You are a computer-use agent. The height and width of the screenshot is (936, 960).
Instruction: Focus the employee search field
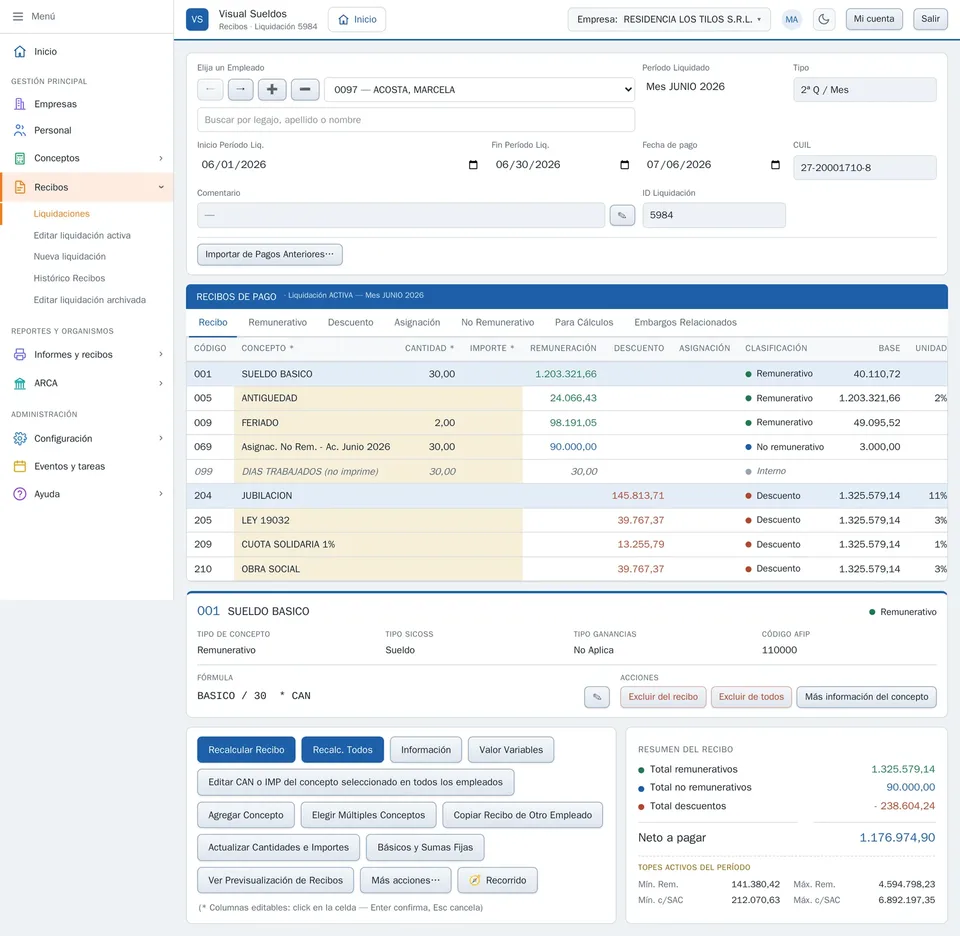click(416, 120)
